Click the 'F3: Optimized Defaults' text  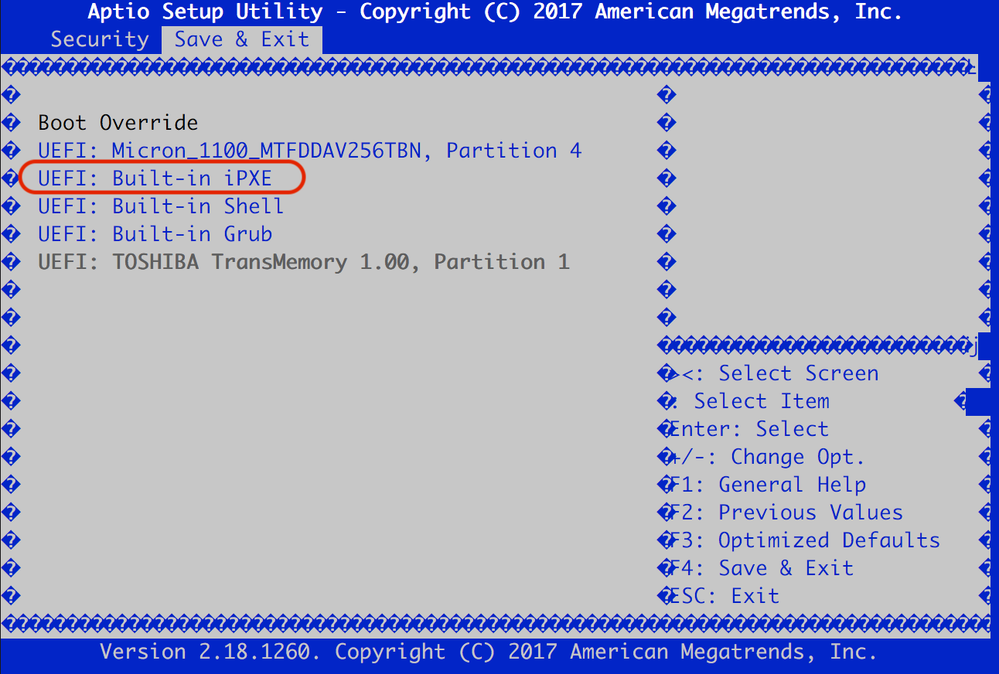pos(805,540)
